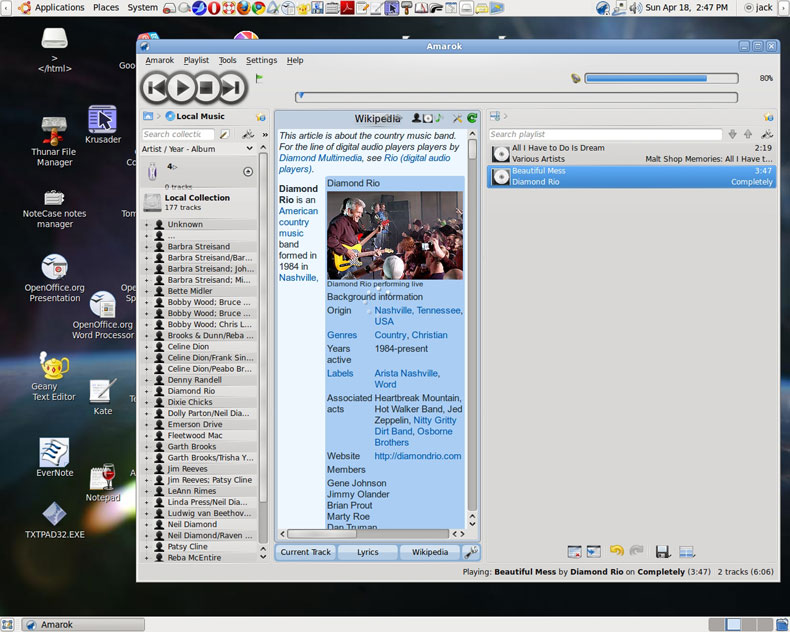Undo the last playlist change

click(617, 551)
